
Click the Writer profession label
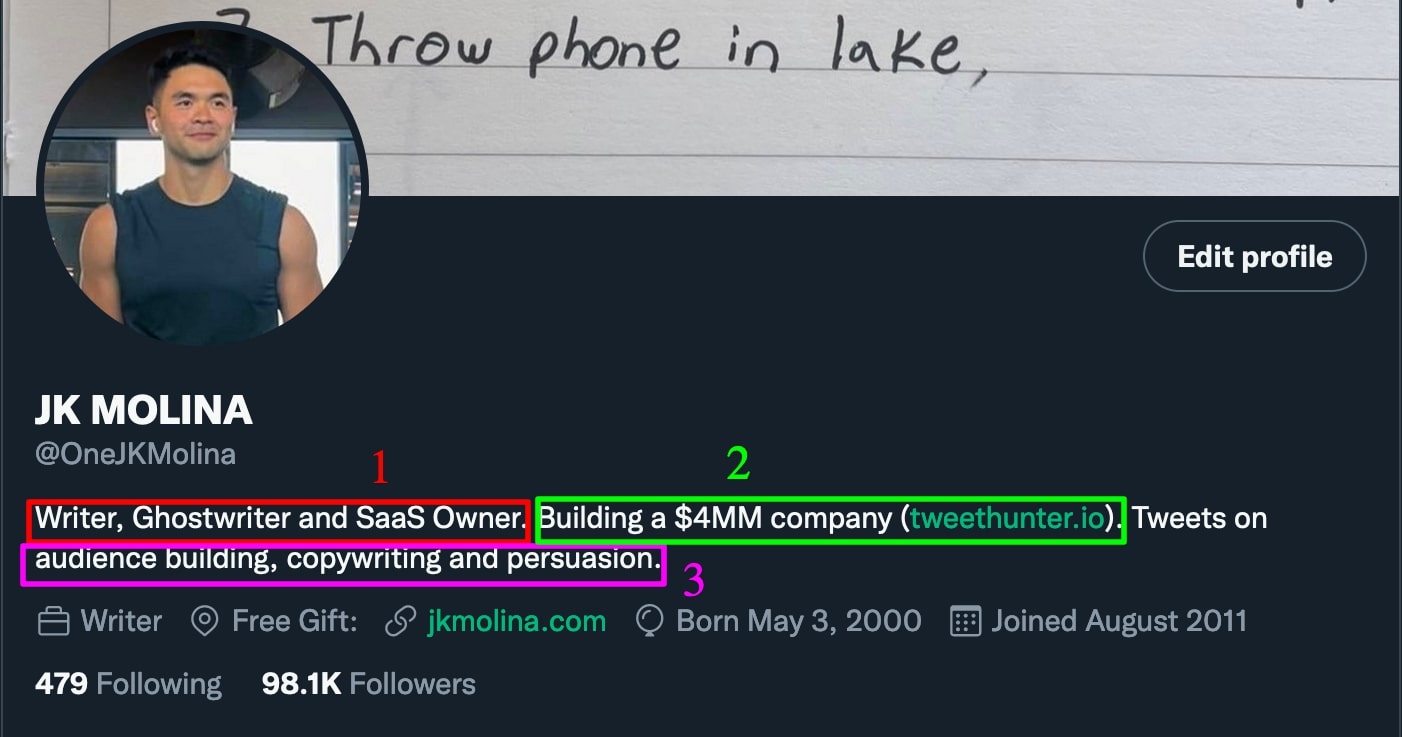(x=121, y=621)
